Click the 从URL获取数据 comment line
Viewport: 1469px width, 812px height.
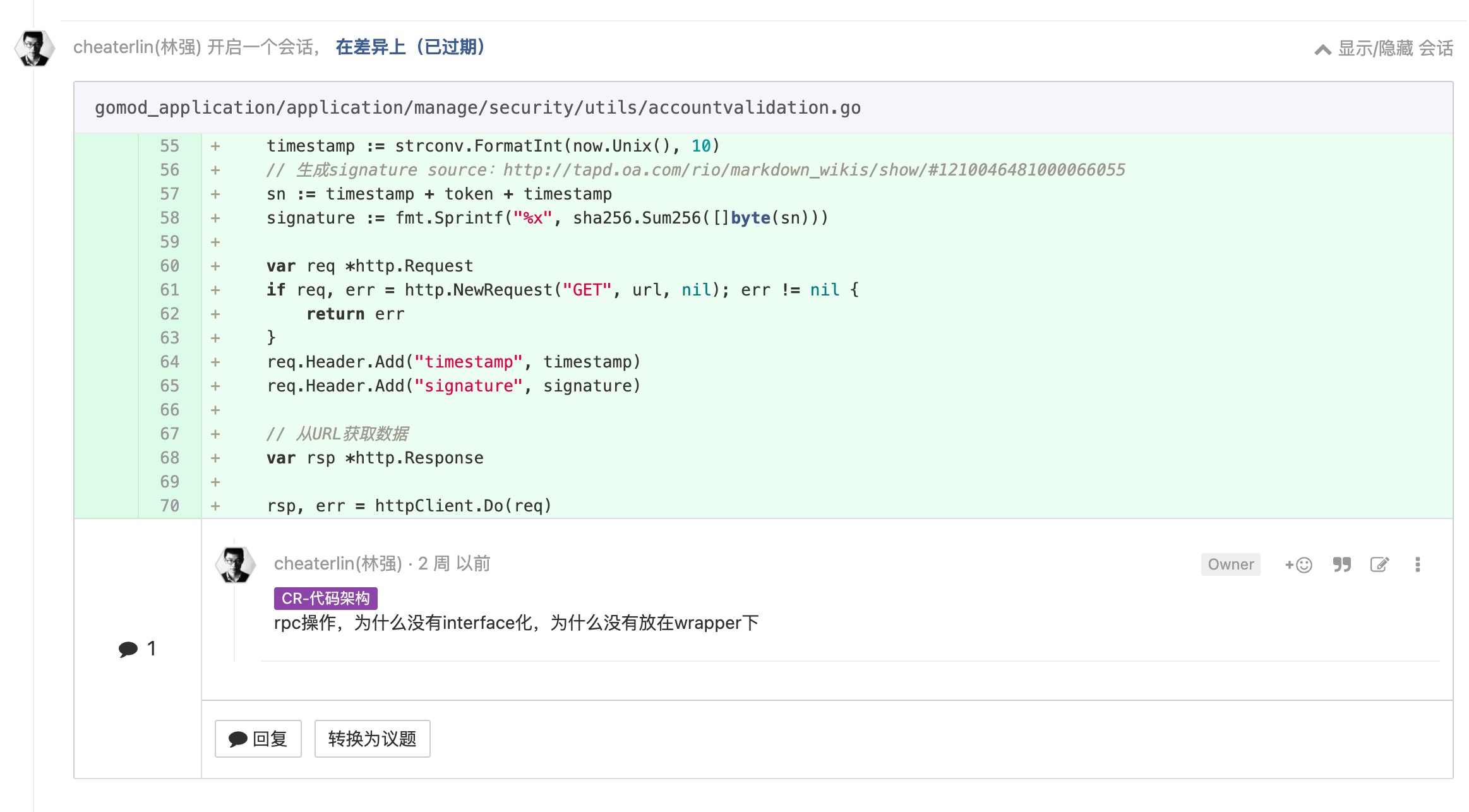pos(337,434)
